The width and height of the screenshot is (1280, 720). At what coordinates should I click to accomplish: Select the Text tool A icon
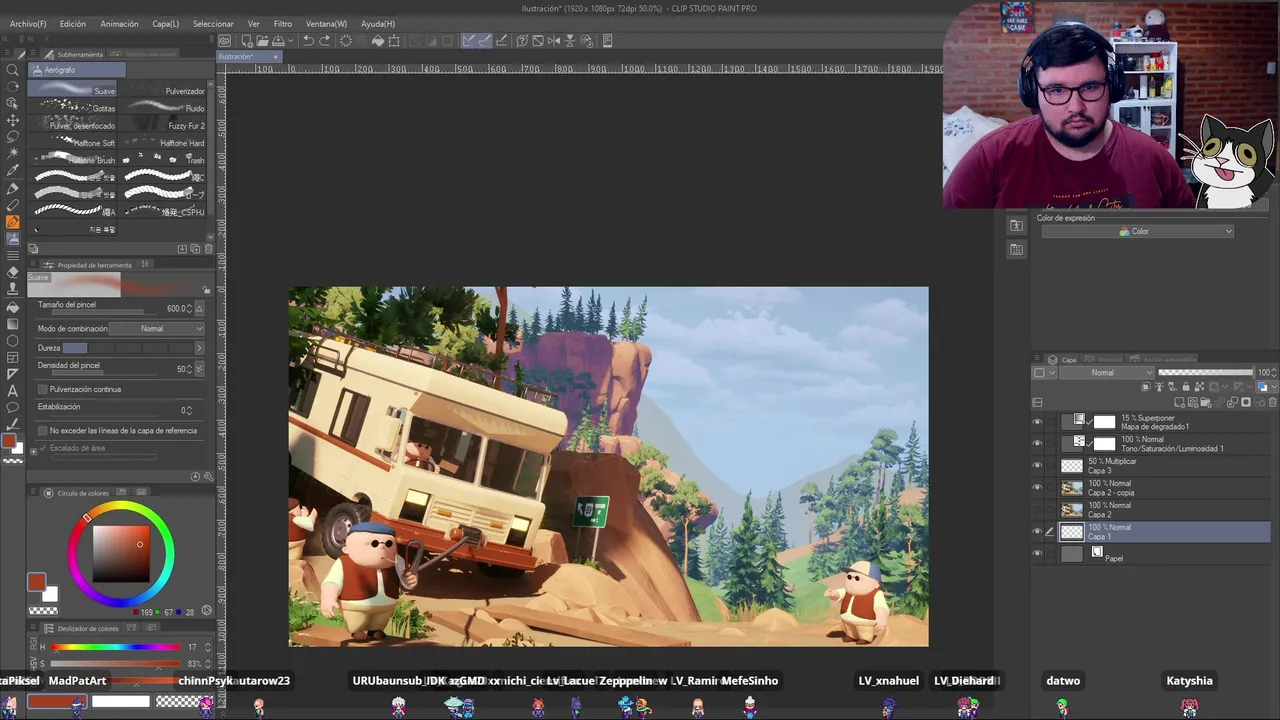[x=13, y=393]
